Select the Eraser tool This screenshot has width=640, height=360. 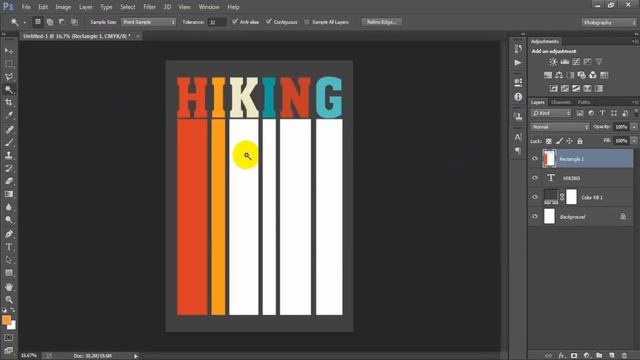(9, 181)
